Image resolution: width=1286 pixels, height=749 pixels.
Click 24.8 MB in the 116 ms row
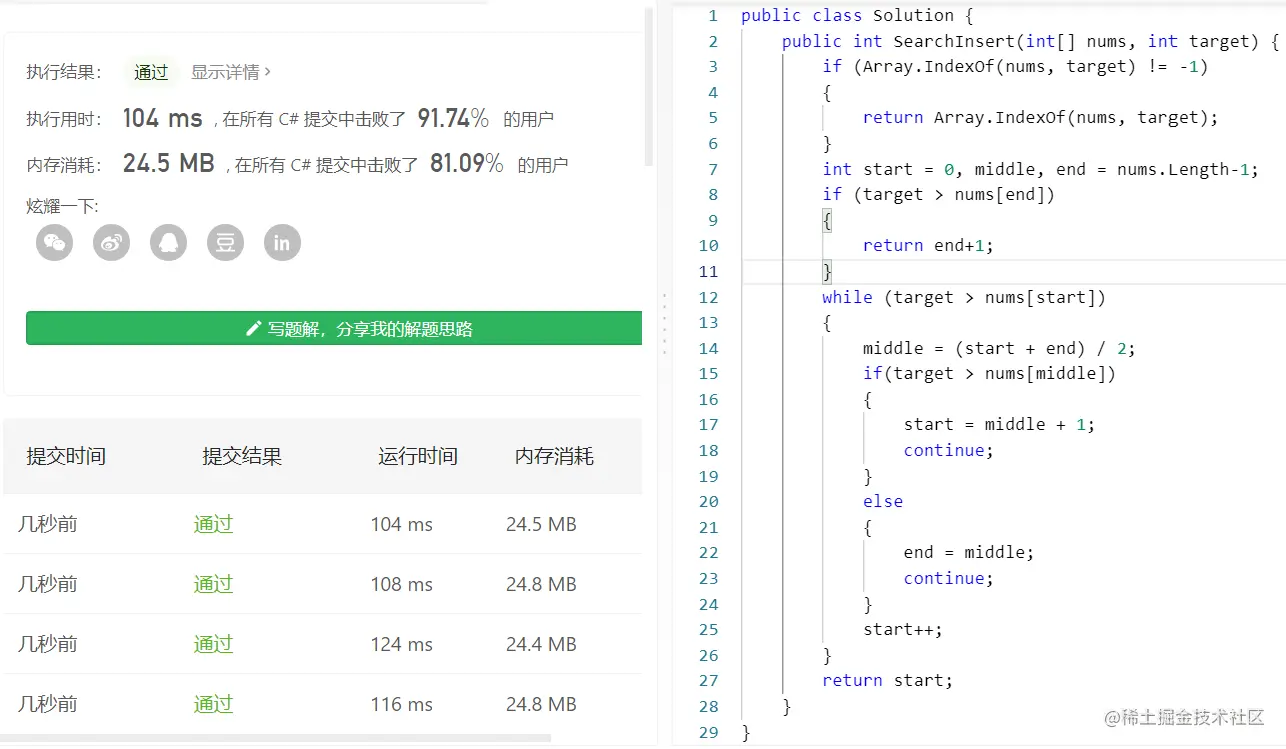[x=541, y=704]
